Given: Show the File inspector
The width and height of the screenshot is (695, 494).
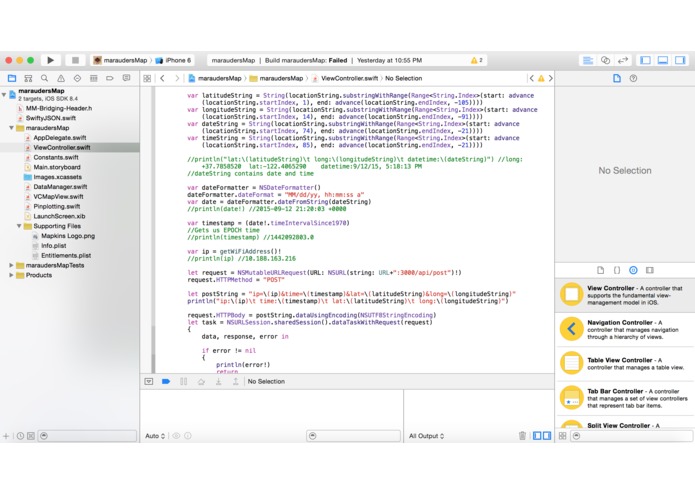Looking at the screenshot, I should (617, 78).
